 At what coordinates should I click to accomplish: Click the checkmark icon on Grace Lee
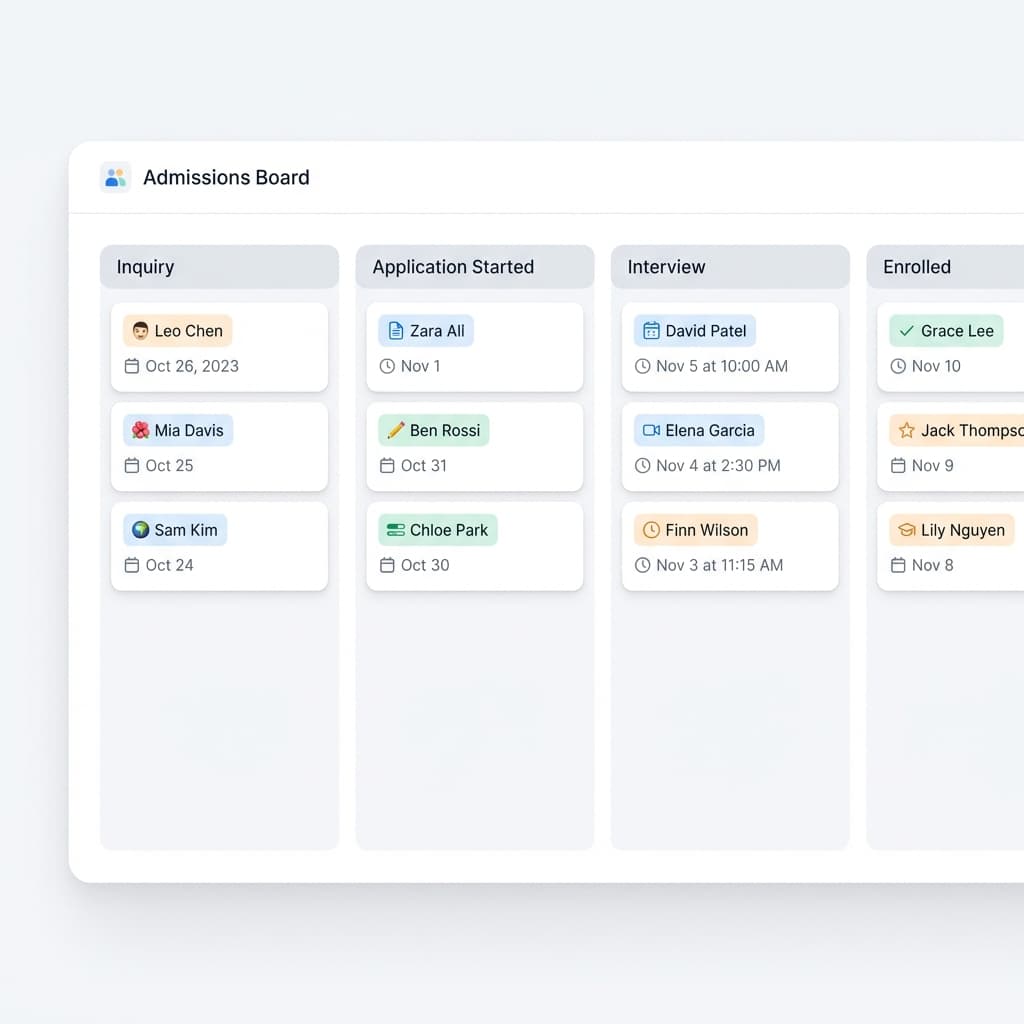(907, 331)
